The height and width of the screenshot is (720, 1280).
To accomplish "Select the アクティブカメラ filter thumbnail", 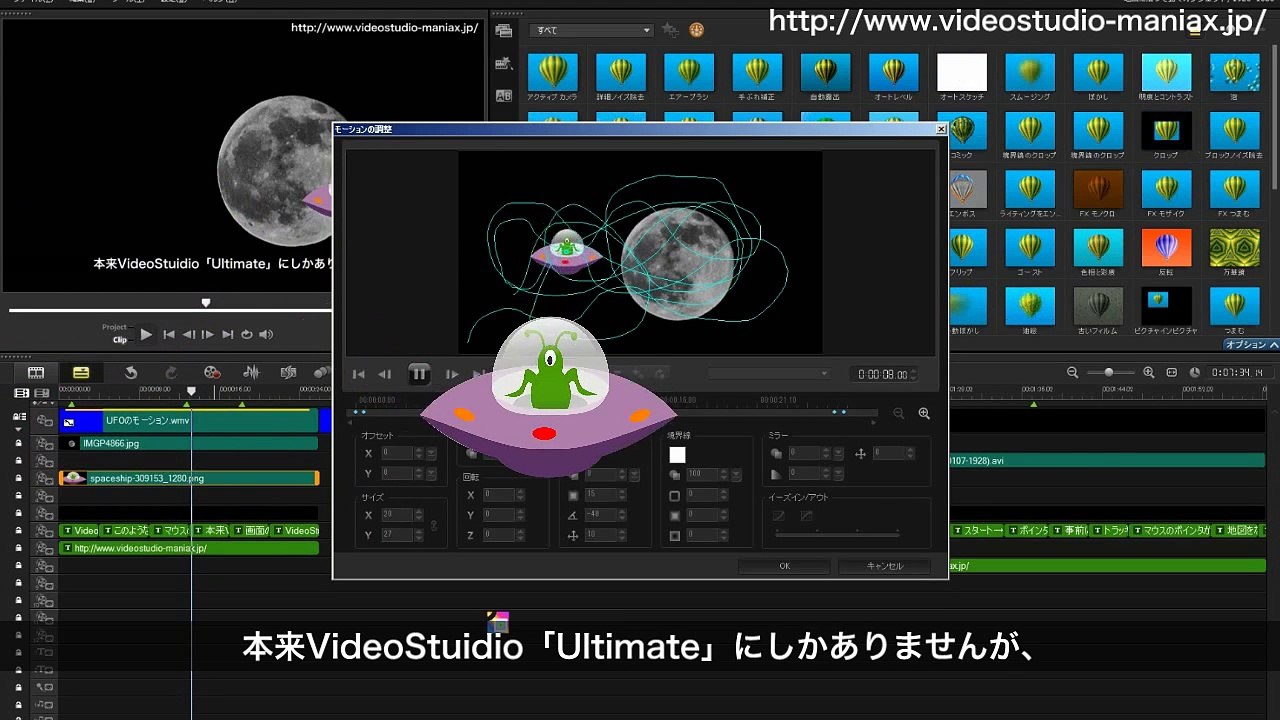I will [x=552, y=73].
